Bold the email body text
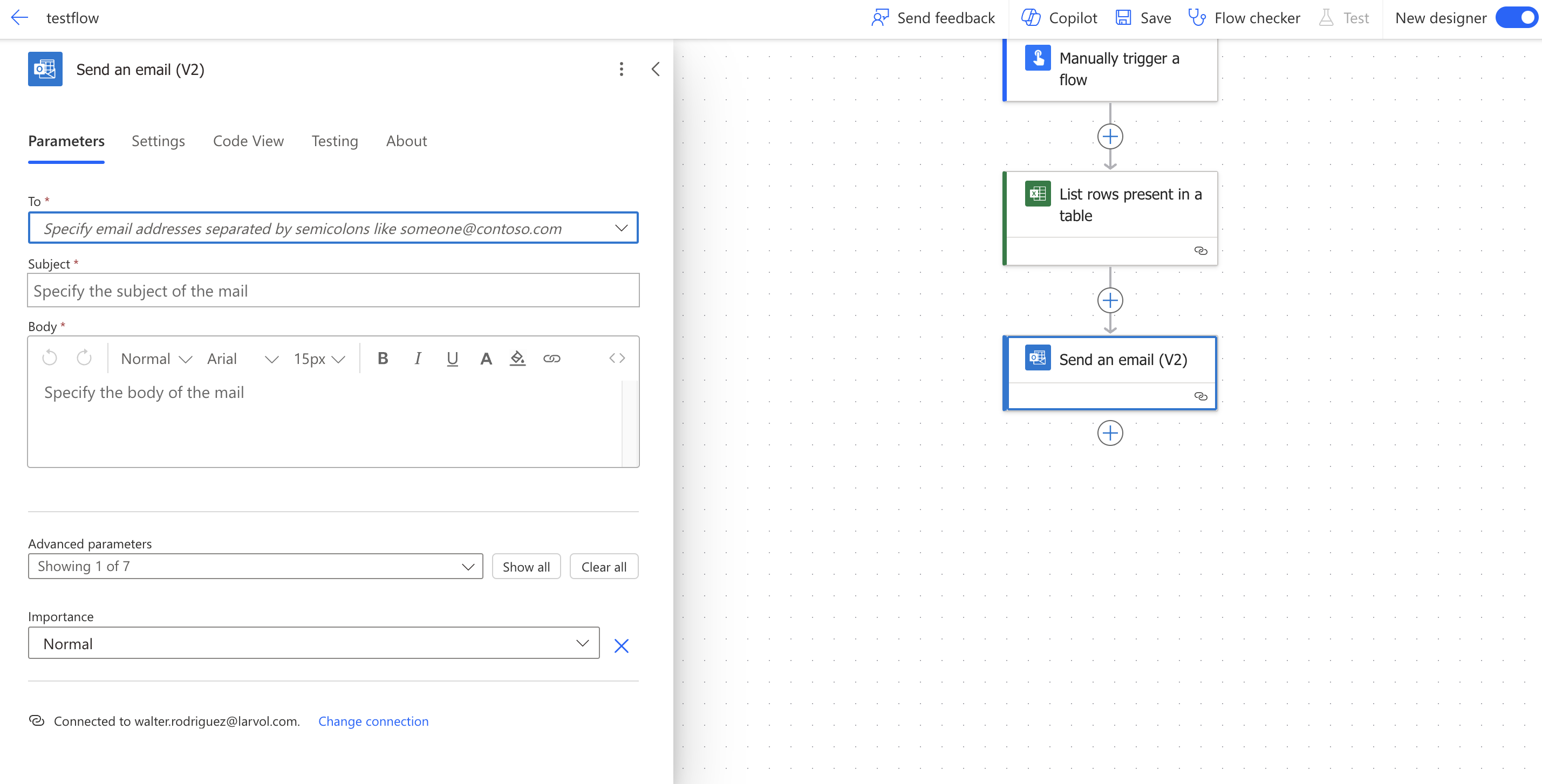The height and width of the screenshot is (784, 1542). (x=383, y=358)
